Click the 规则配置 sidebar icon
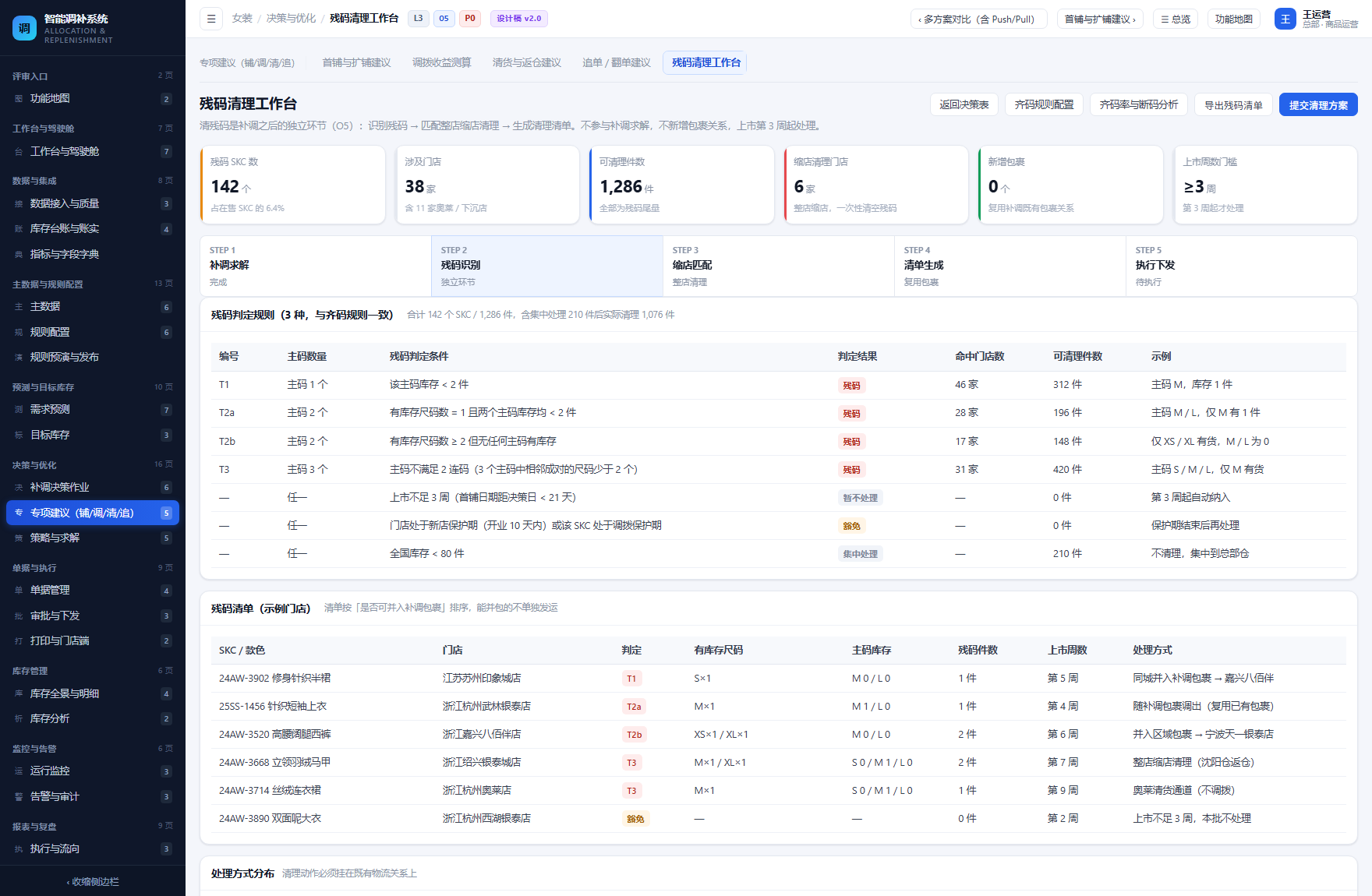The height and width of the screenshot is (896, 1372). point(19,333)
